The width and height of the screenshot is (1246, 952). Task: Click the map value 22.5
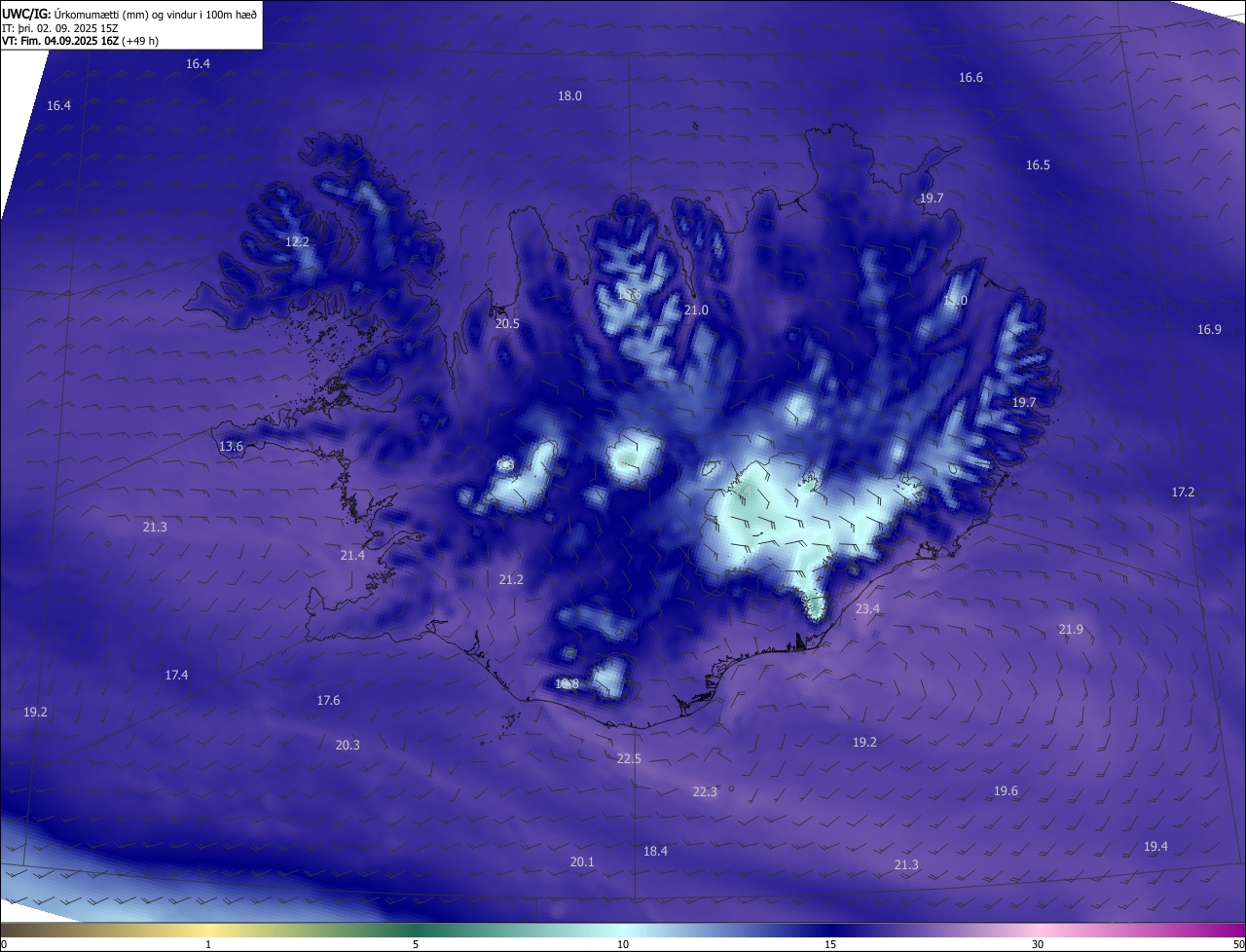(x=629, y=758)
